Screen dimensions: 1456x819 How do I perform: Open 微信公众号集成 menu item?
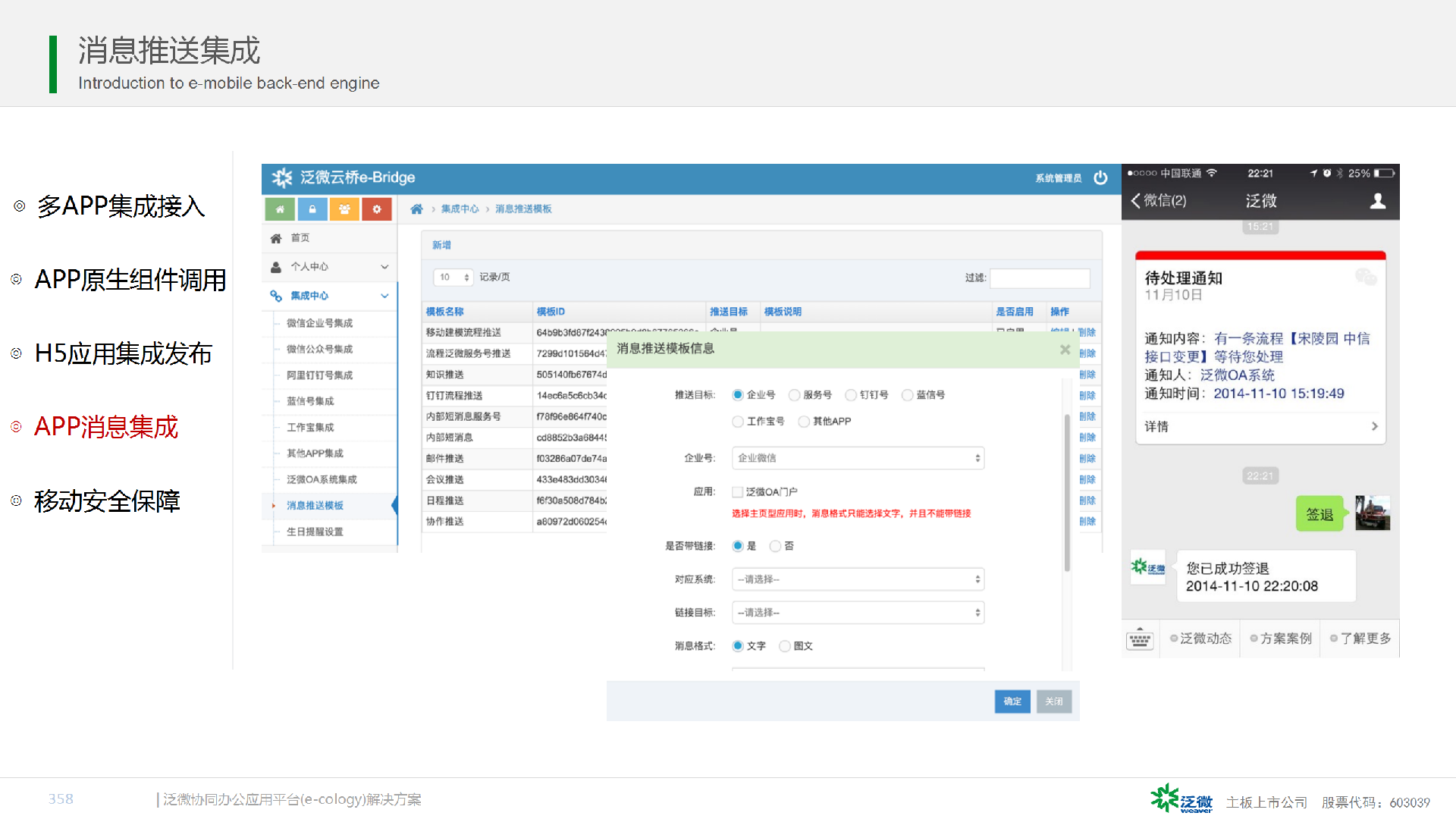pos(319,350)
